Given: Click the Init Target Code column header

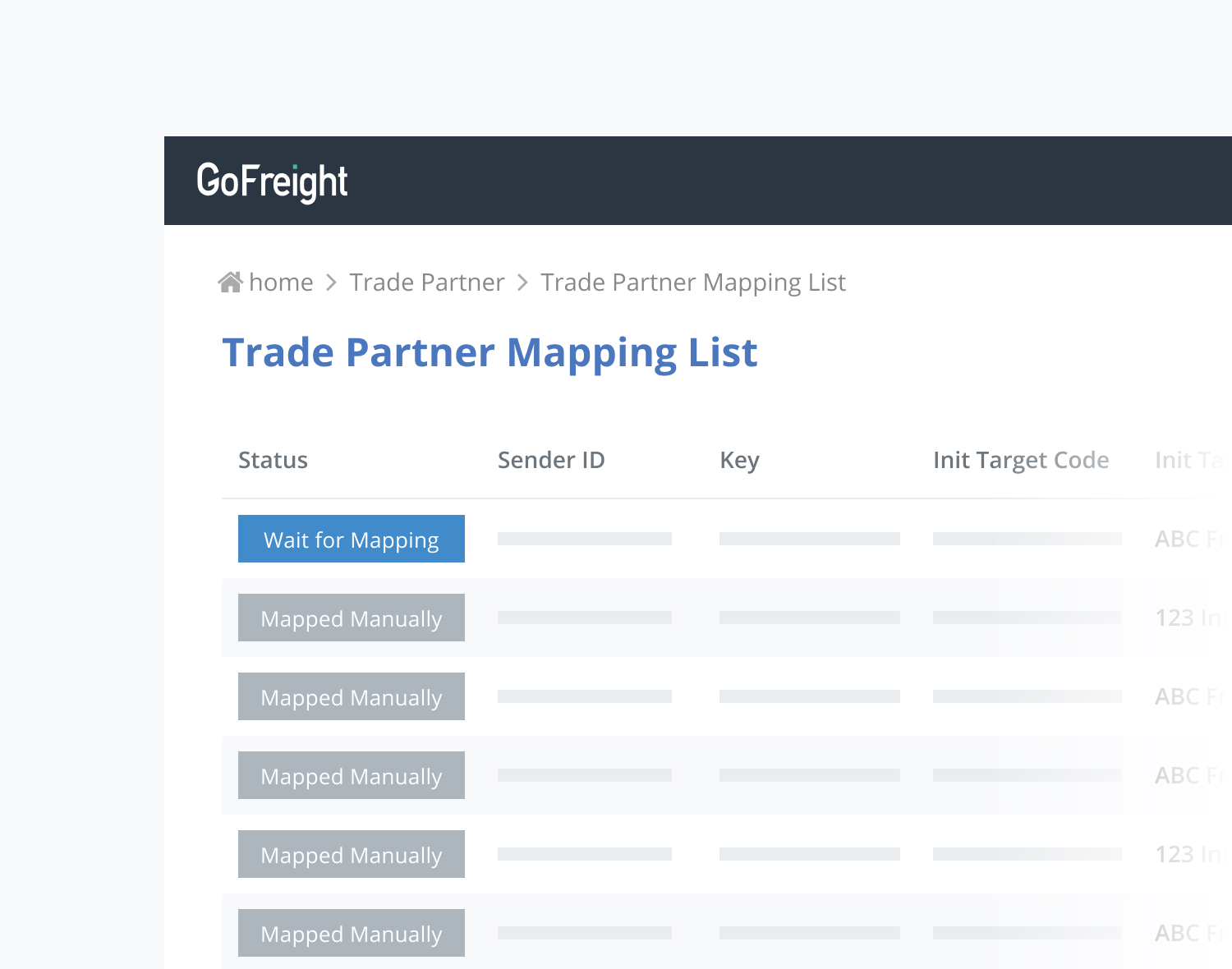Looking at the screenshot, I should (1020, 460).
